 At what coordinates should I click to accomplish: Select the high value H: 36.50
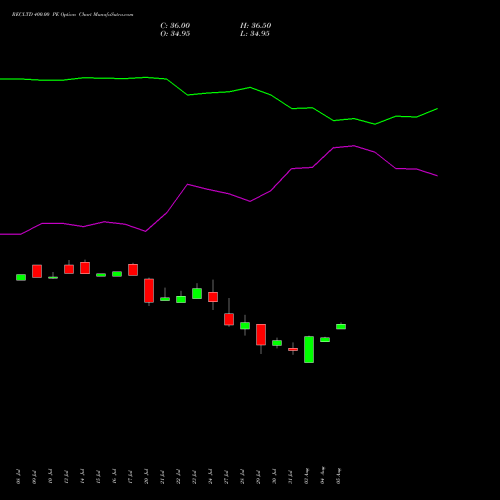[256, 26]
